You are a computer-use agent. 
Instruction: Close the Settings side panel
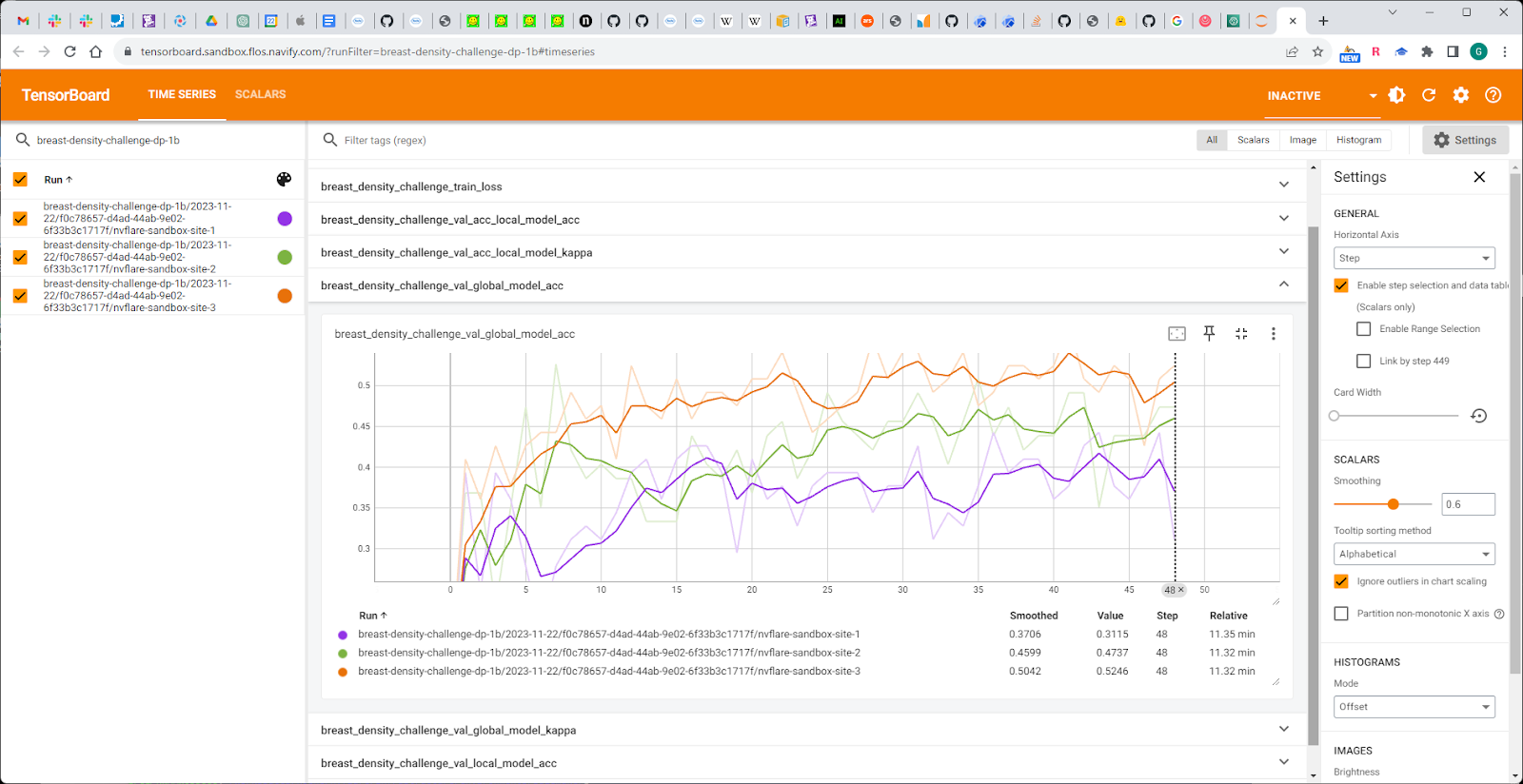coord(1479,177)
